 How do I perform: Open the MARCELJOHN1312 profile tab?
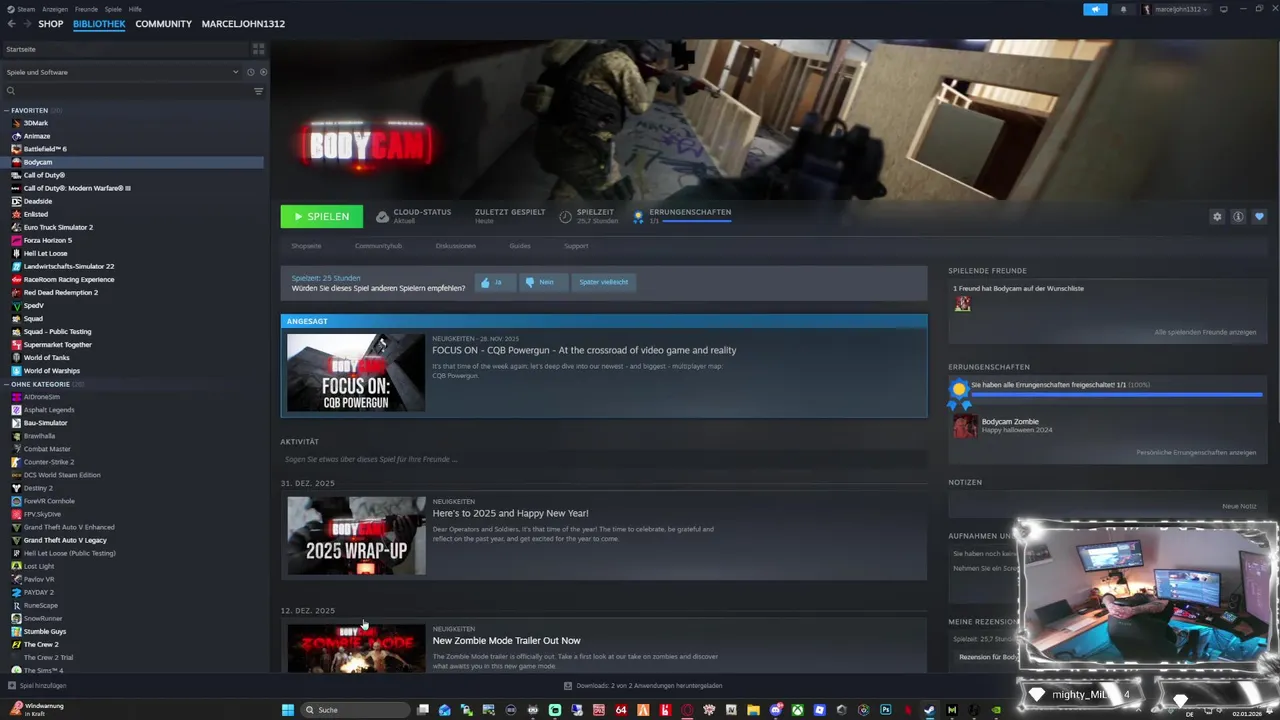point(243,24)
